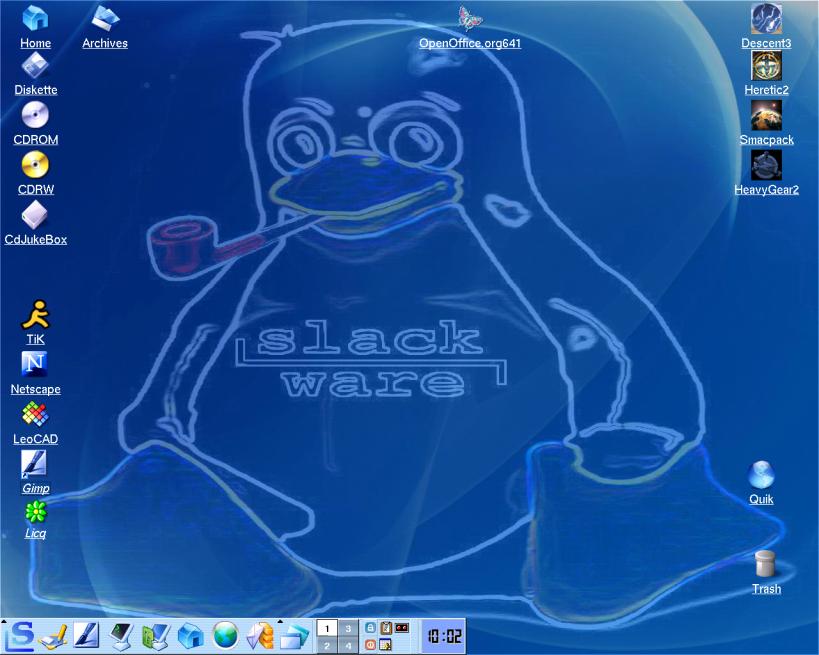
Task: Click the logout power button icon
Action: (x=370, y=645)
